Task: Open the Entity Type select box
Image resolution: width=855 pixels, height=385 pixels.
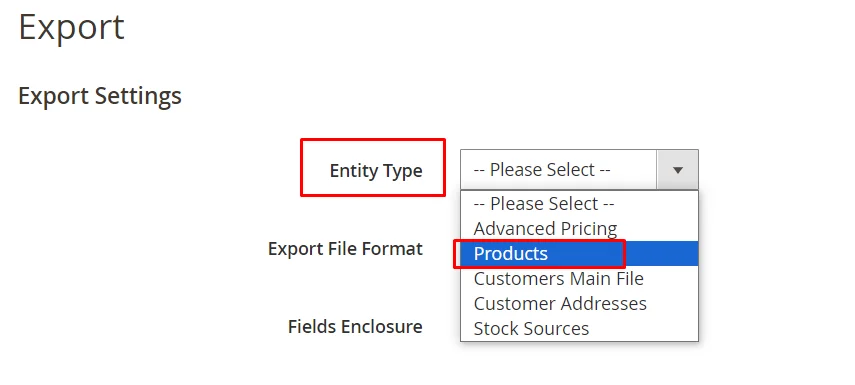Action: [x=579, y=170]
